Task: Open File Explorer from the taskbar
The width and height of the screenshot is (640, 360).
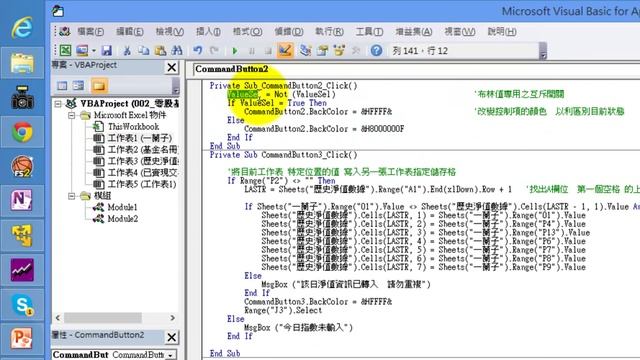Action: click(22, 63)
